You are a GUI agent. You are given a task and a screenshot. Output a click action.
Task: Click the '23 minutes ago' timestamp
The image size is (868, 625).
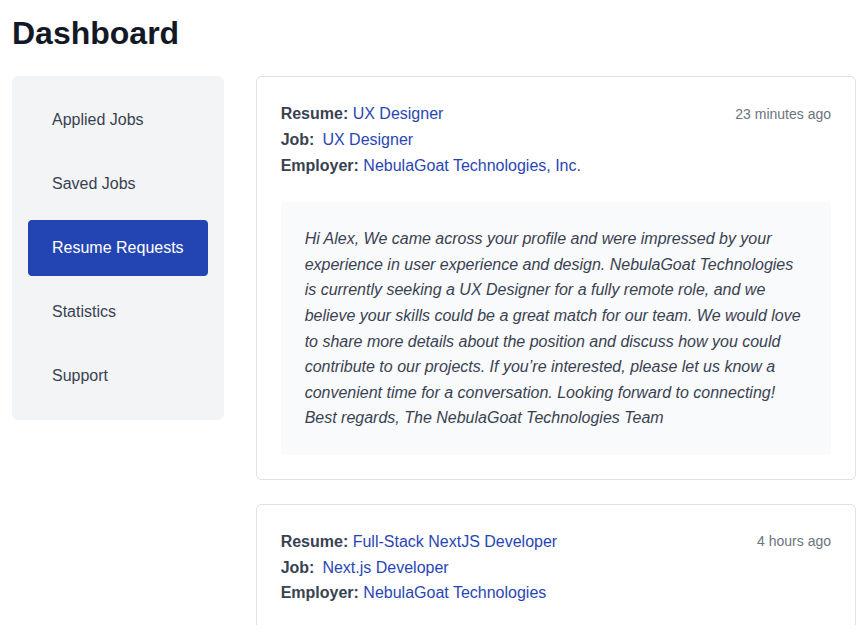[x=783, y=114]
